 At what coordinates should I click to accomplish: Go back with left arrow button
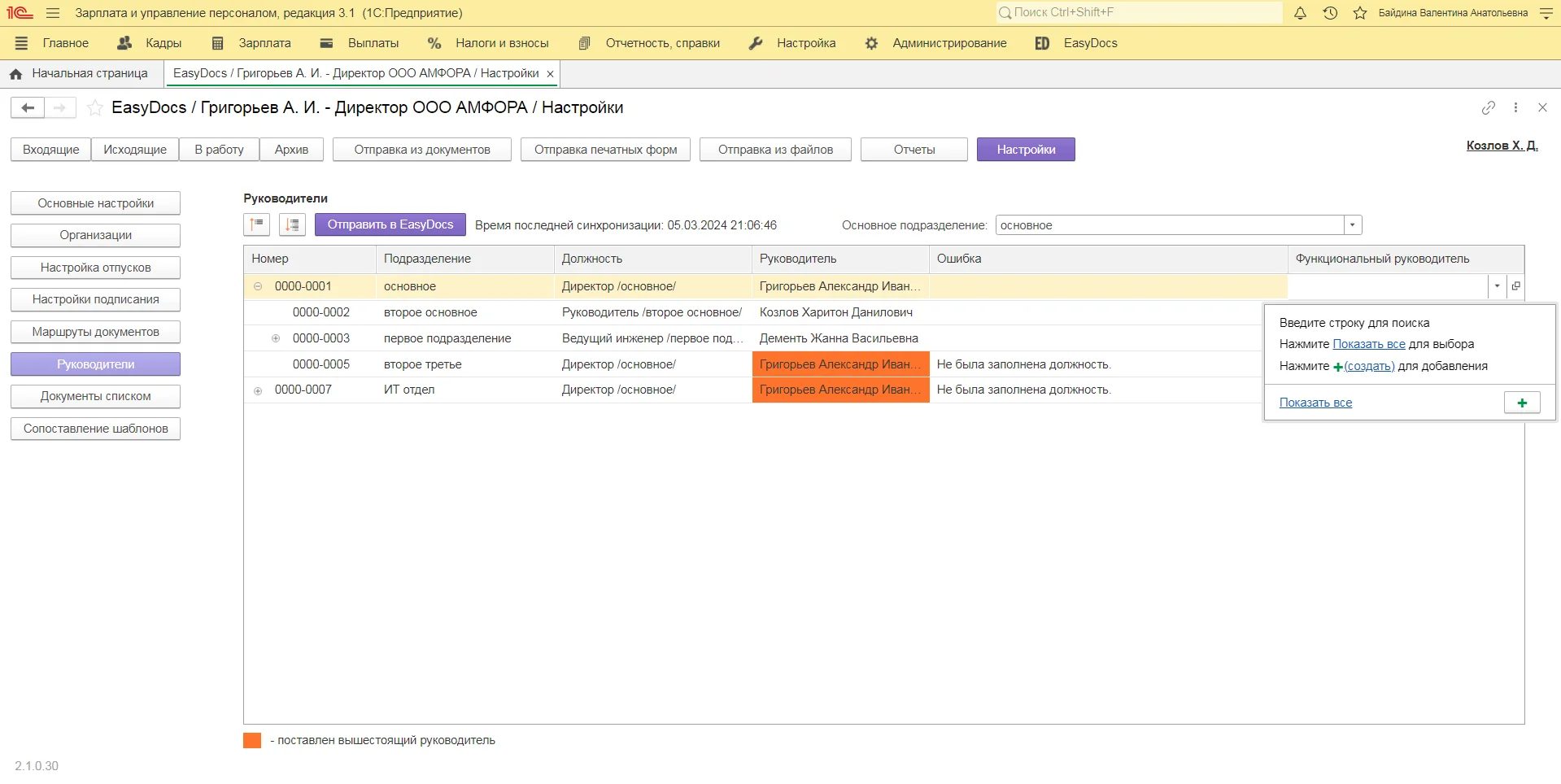[28, 107]
